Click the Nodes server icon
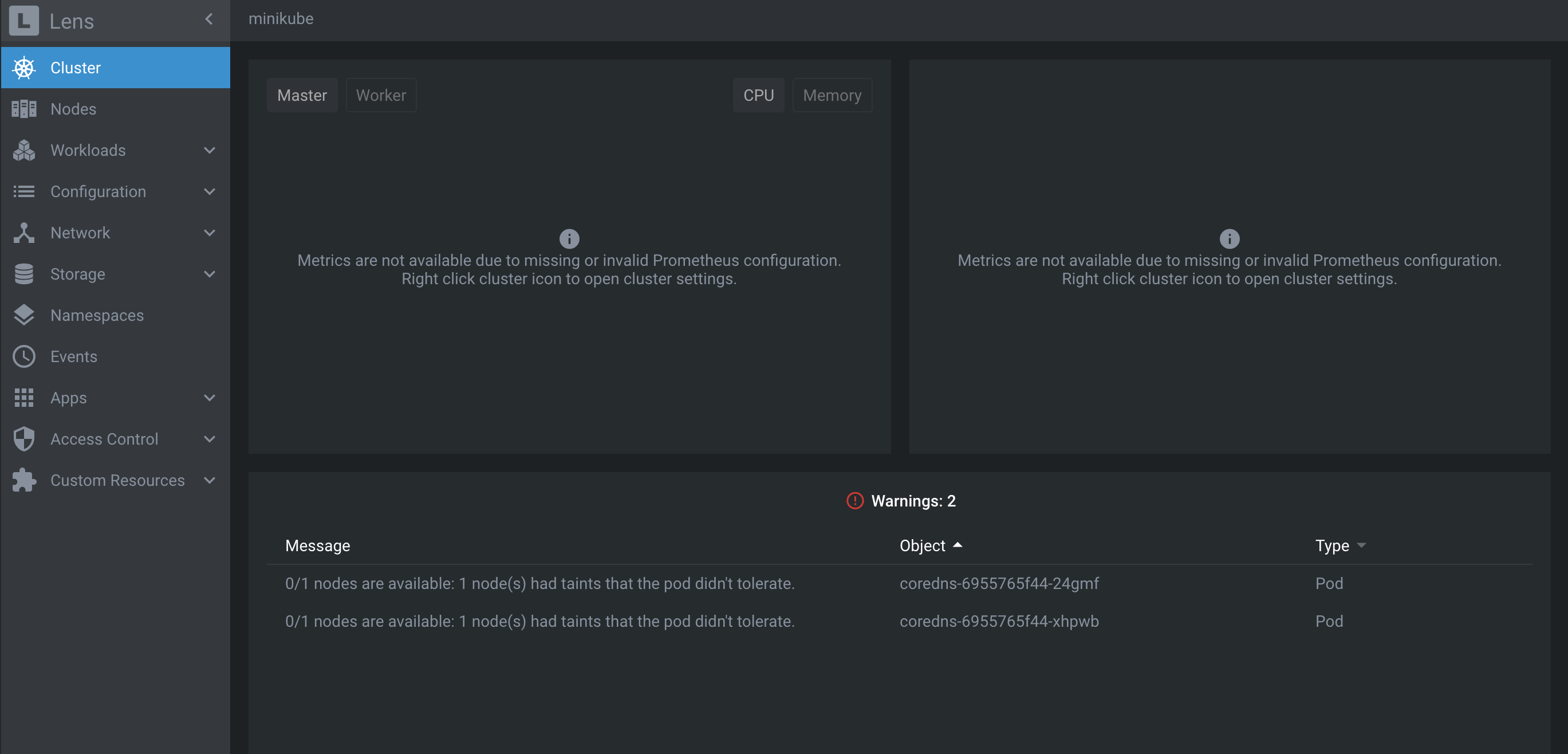This screenshot has height=754, width=1568. pyautogui.click(x=23, y=109)
